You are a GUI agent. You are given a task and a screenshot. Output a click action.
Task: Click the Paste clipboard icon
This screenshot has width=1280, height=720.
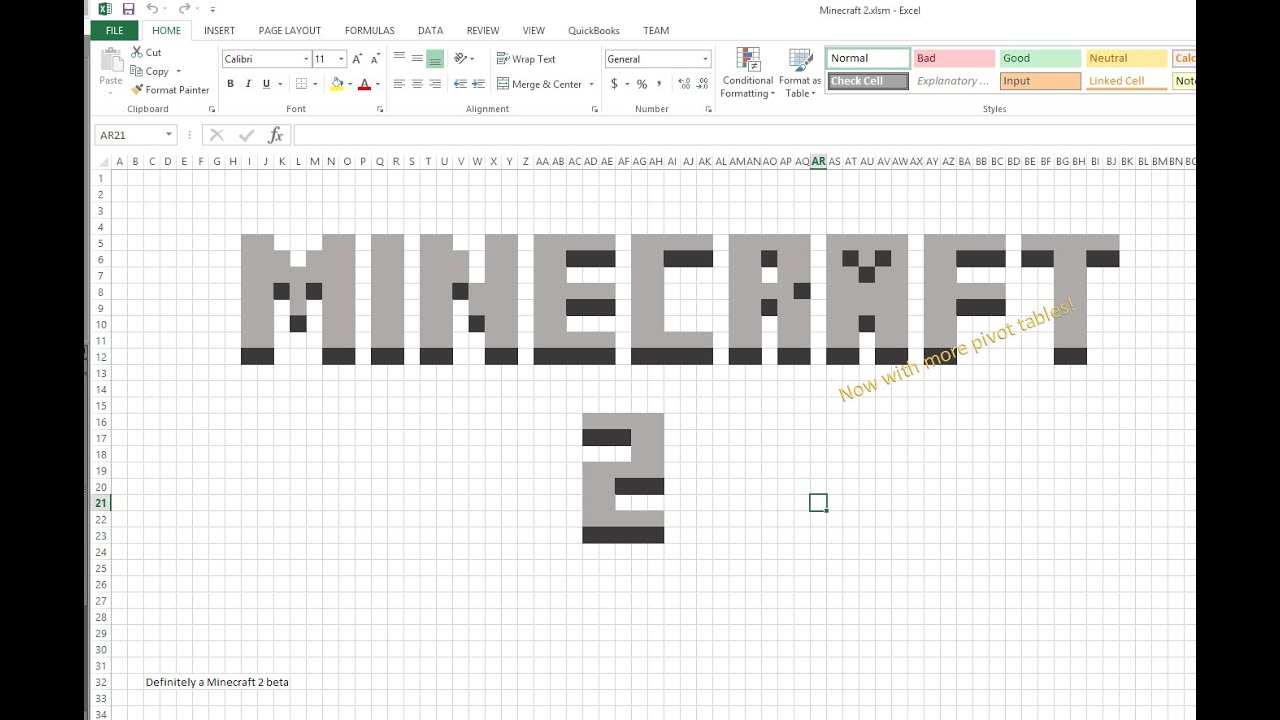[111, 60]
